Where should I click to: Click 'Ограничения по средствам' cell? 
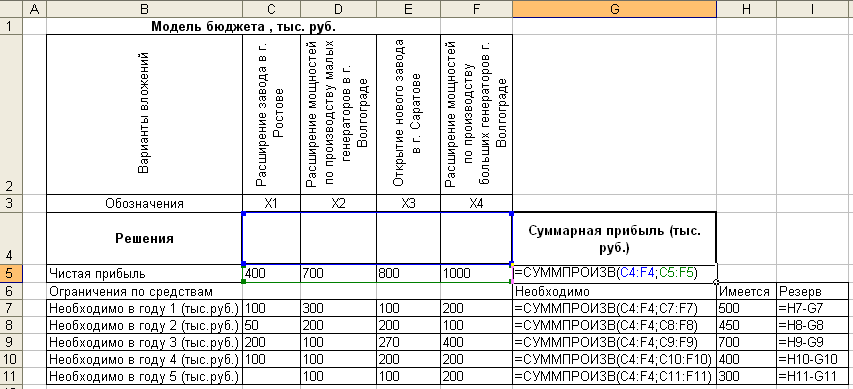coord(144,291)
